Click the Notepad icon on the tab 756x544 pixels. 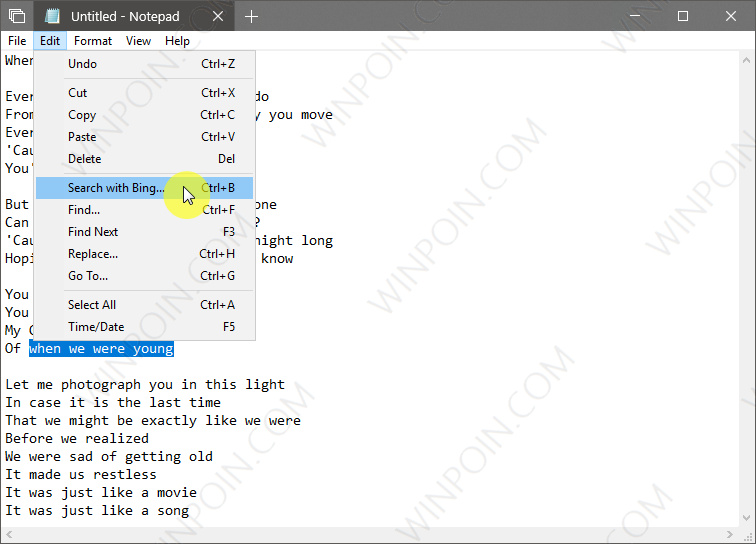(52, 16)
